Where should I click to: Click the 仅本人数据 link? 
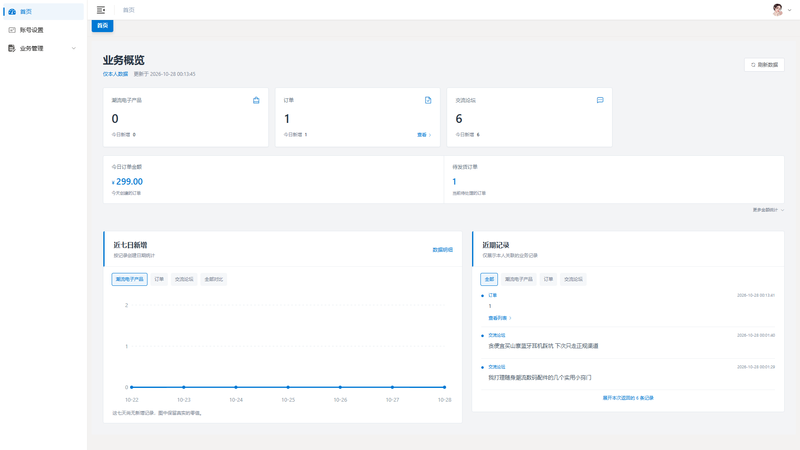(115, 74)
